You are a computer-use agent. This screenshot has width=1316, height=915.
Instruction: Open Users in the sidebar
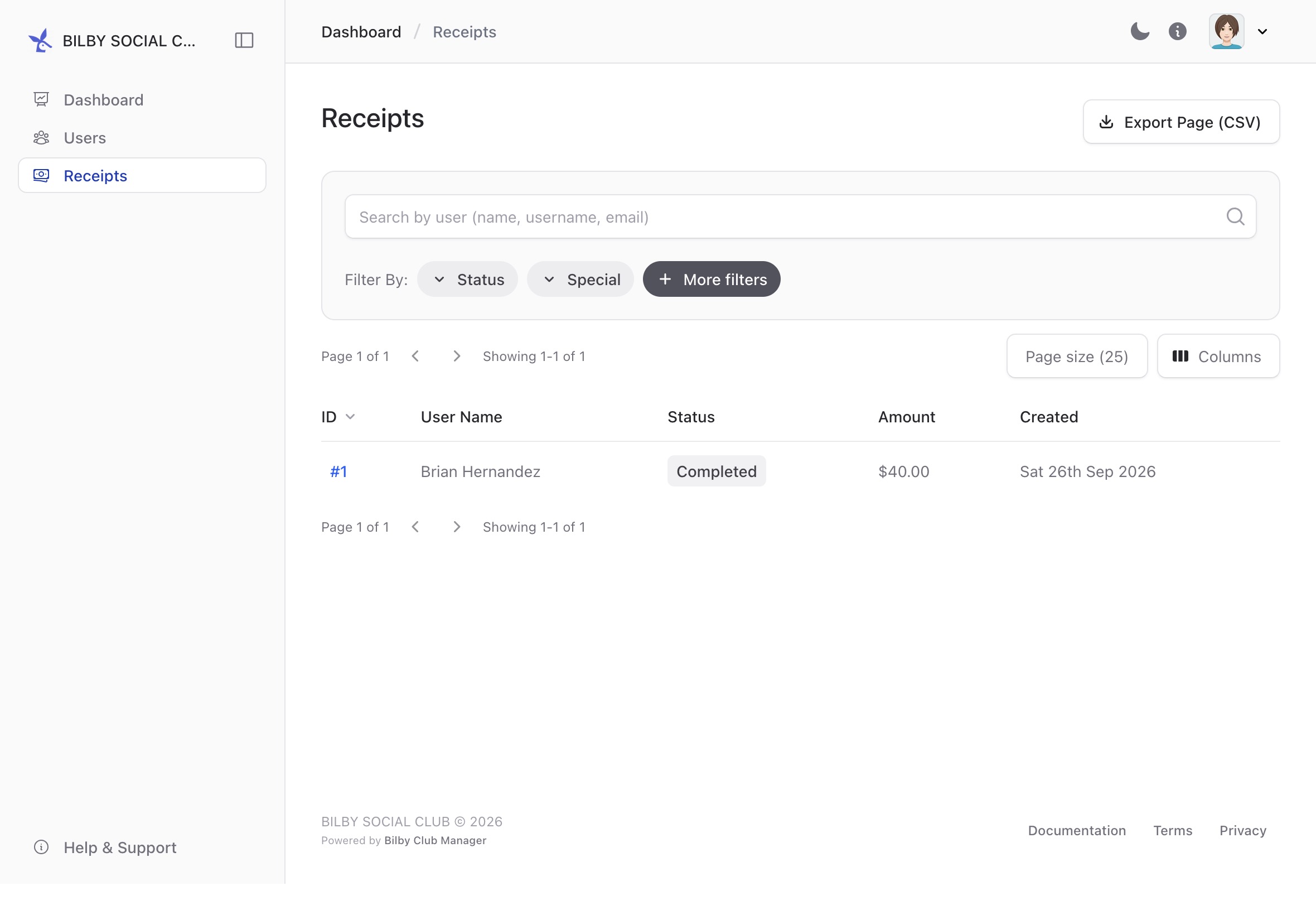click(142, 138)
